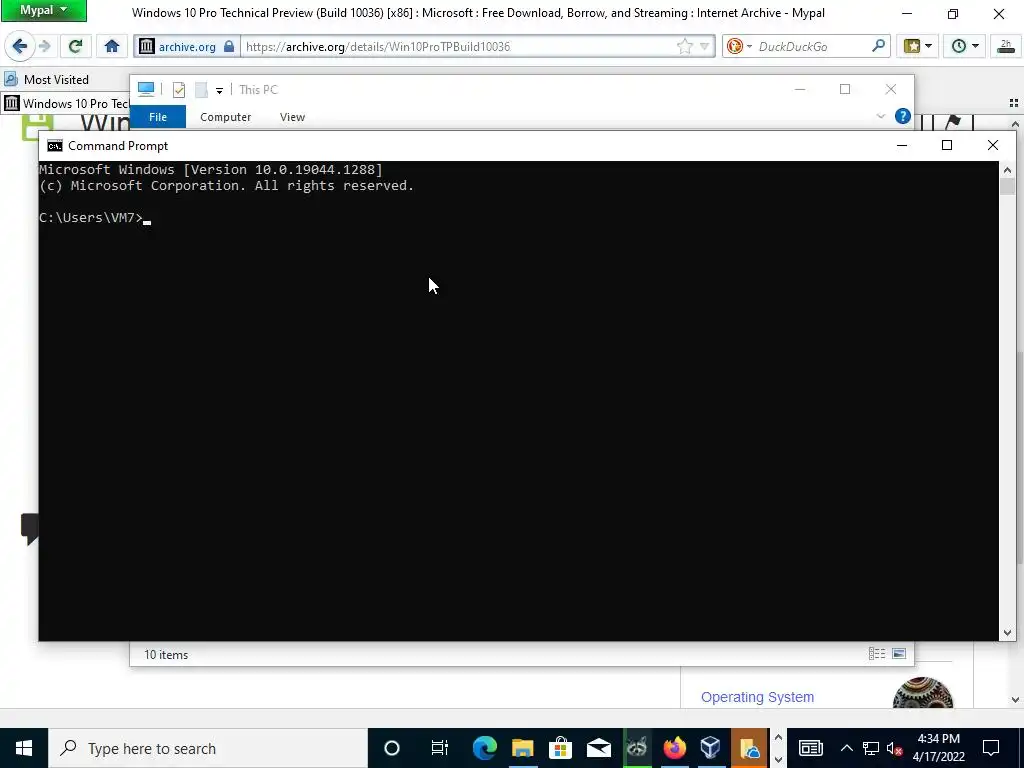Image resolution: width=1024 pixels, height=768 pixels.
Task: Open the Mypal bookmarks menu button
Action: 917,46
